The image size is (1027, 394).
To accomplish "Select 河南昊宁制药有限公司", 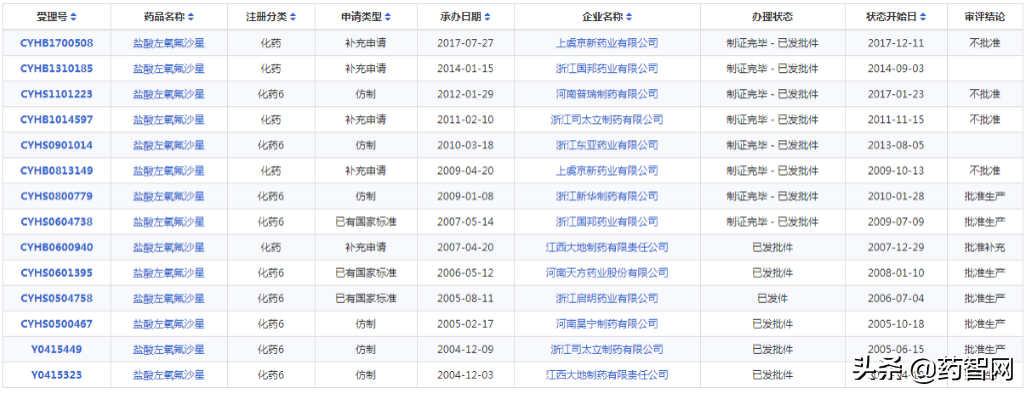I will [x=607, y=324].
